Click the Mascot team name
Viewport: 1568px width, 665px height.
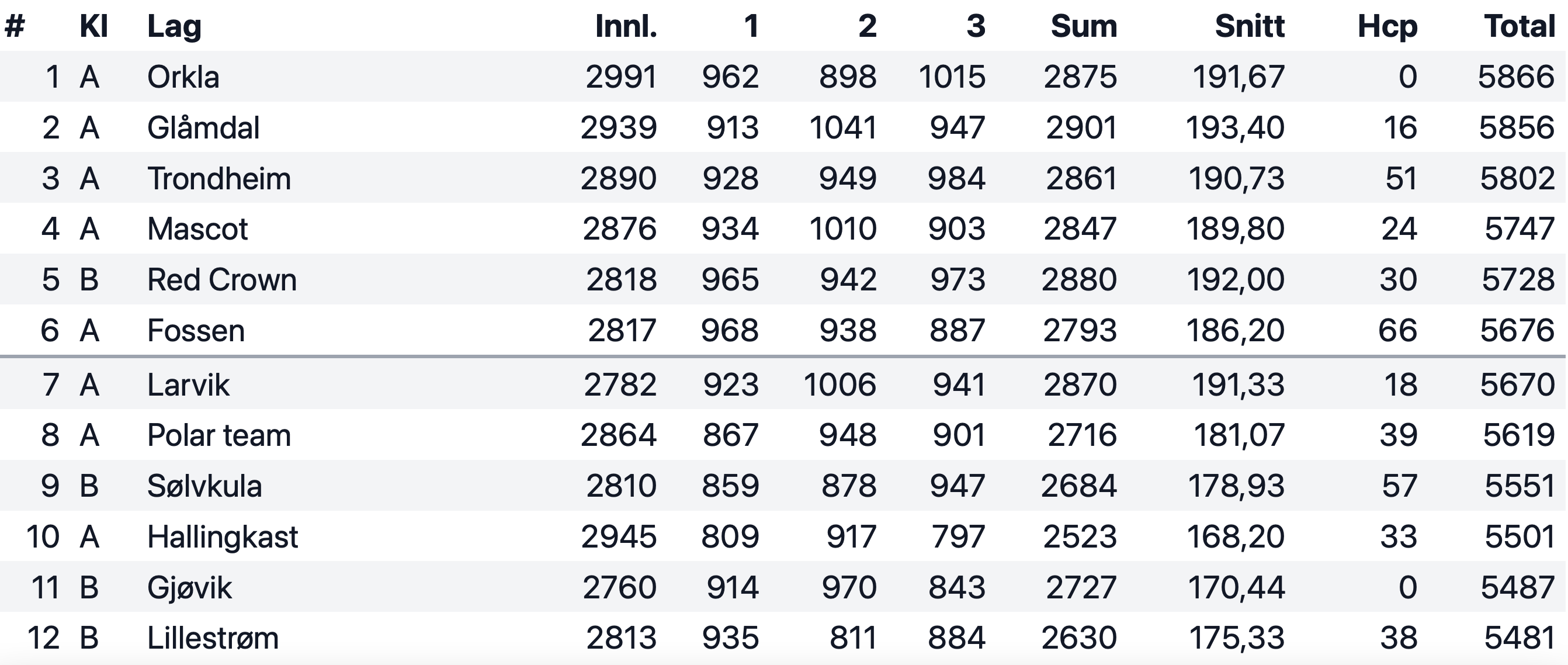pyautogui.click(x=197, y=229)
